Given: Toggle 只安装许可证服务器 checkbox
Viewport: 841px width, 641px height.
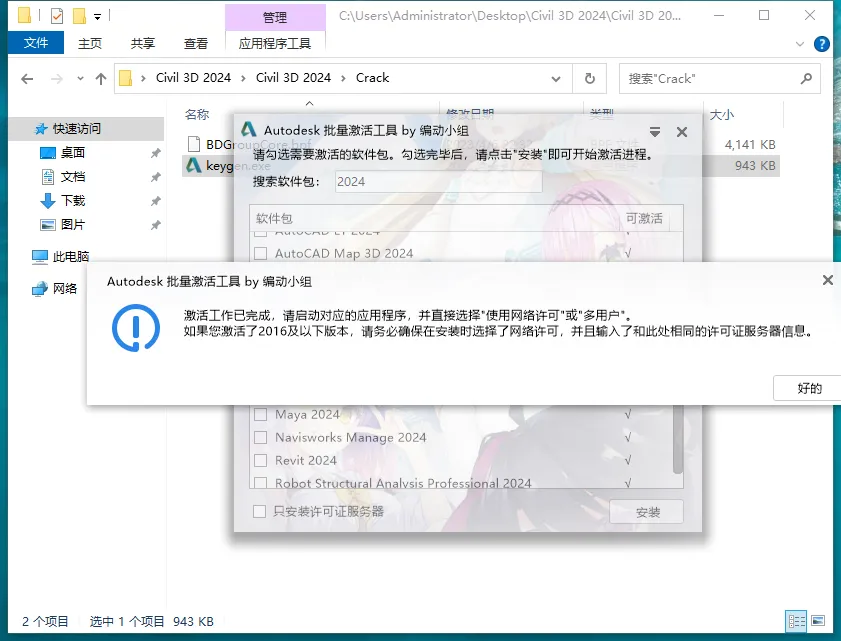Looking at the screenshot, I should (x=260, y=511).
